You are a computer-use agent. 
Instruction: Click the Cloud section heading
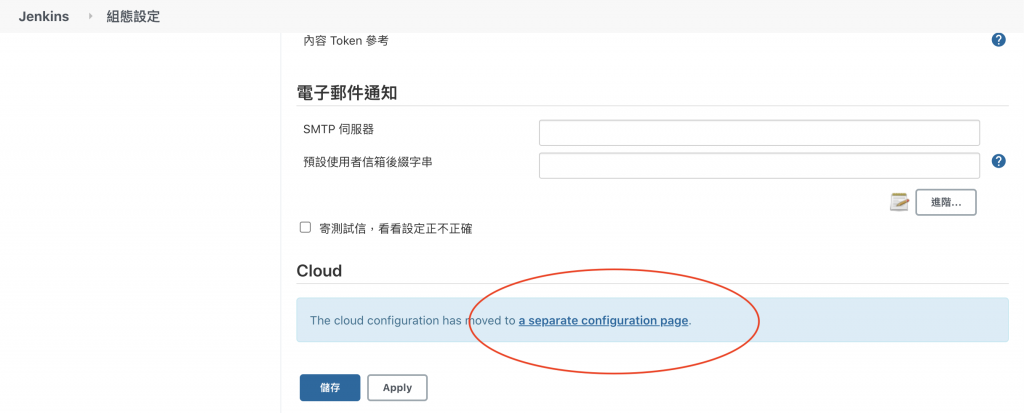point(319,271)
